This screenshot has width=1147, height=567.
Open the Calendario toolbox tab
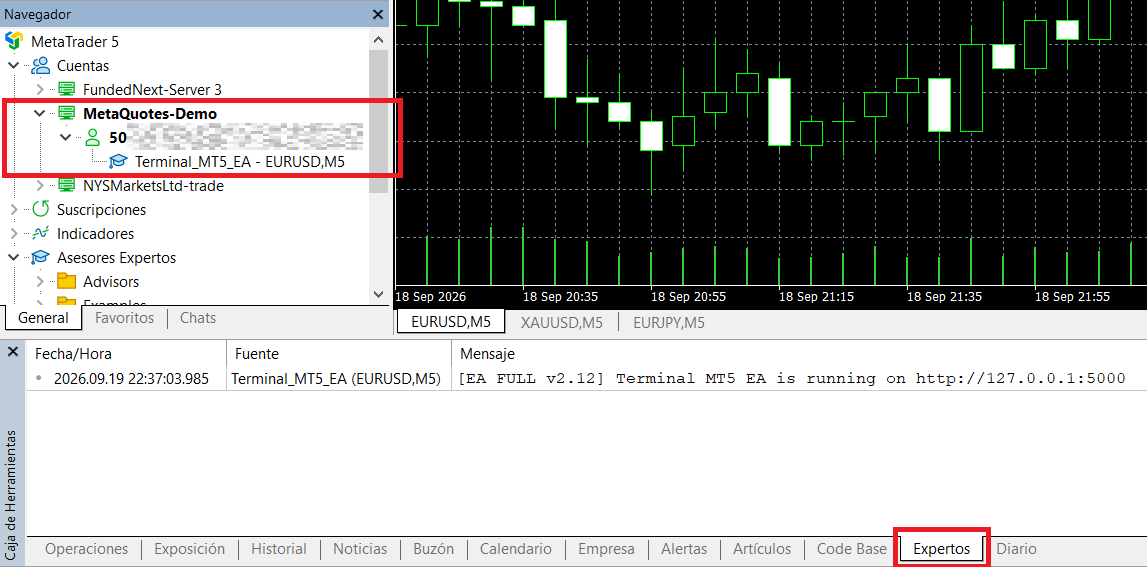click(516, 549)
